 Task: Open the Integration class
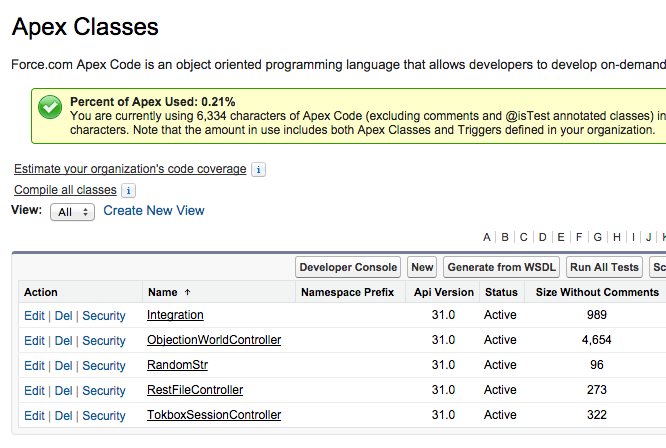pos(175,315)
